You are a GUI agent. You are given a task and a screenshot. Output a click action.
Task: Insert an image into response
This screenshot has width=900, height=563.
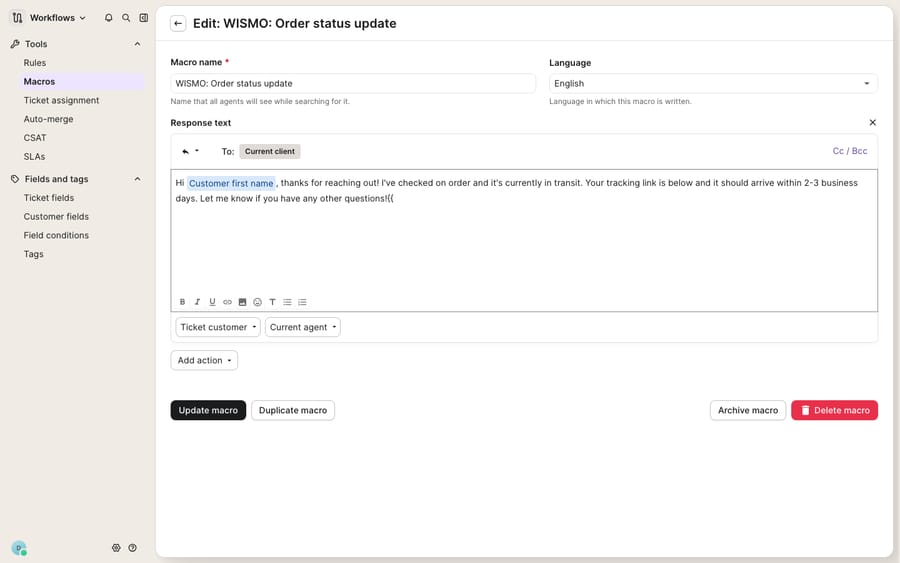(242, 302)
